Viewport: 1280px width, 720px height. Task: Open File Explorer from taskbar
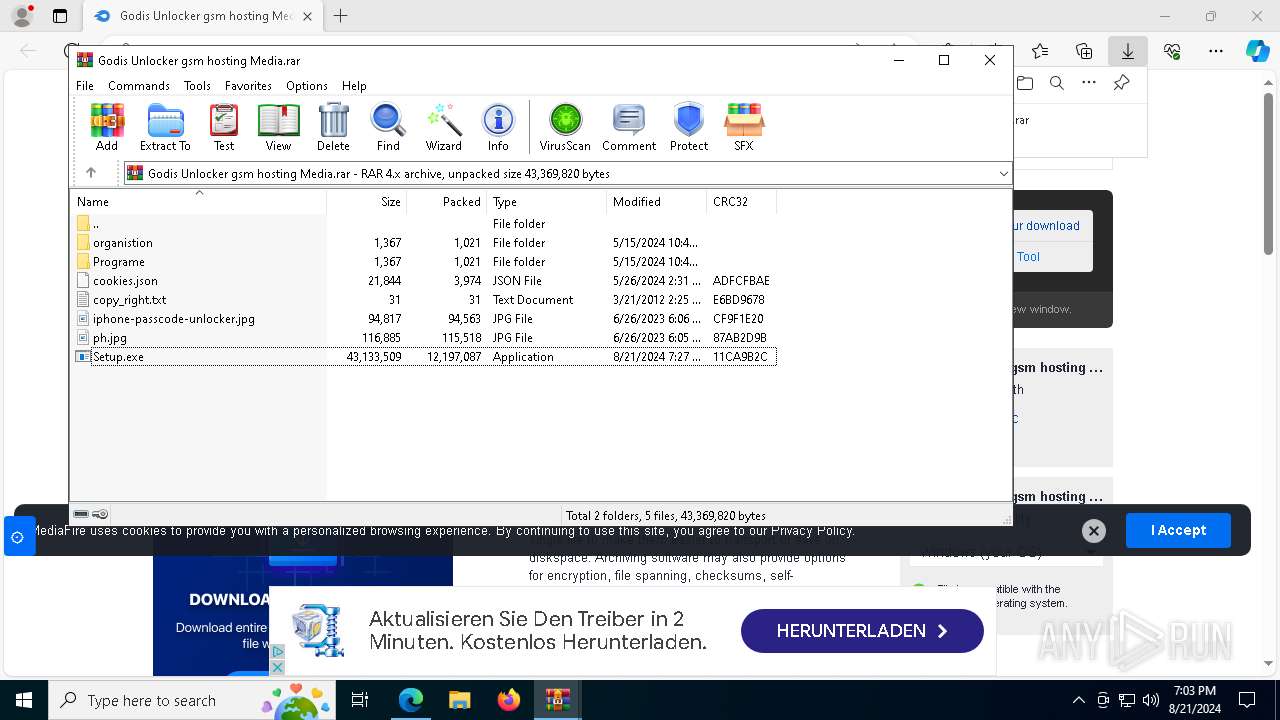pos(460,700)
